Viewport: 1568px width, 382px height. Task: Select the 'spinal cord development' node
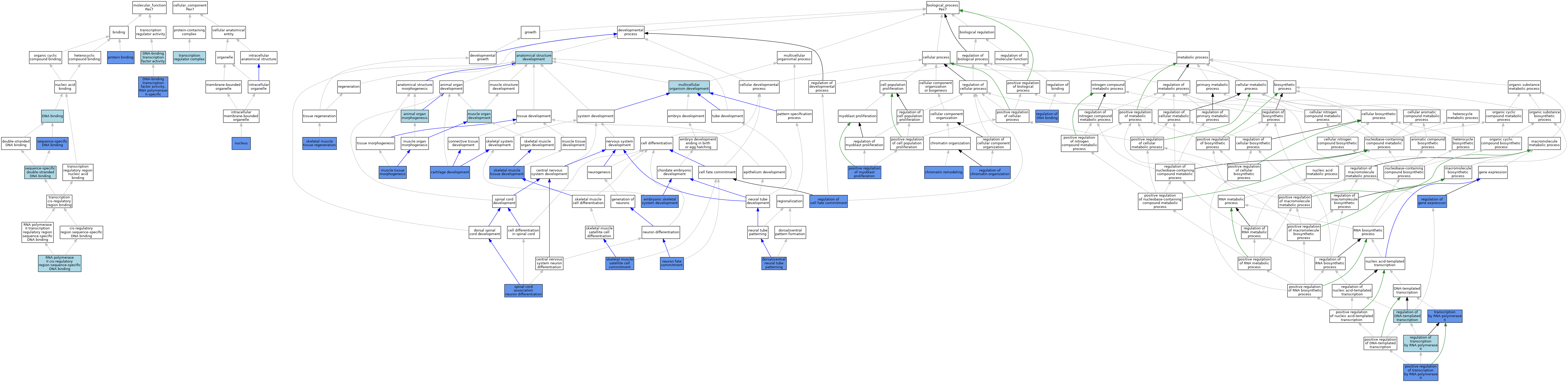(x=504, y=201)
